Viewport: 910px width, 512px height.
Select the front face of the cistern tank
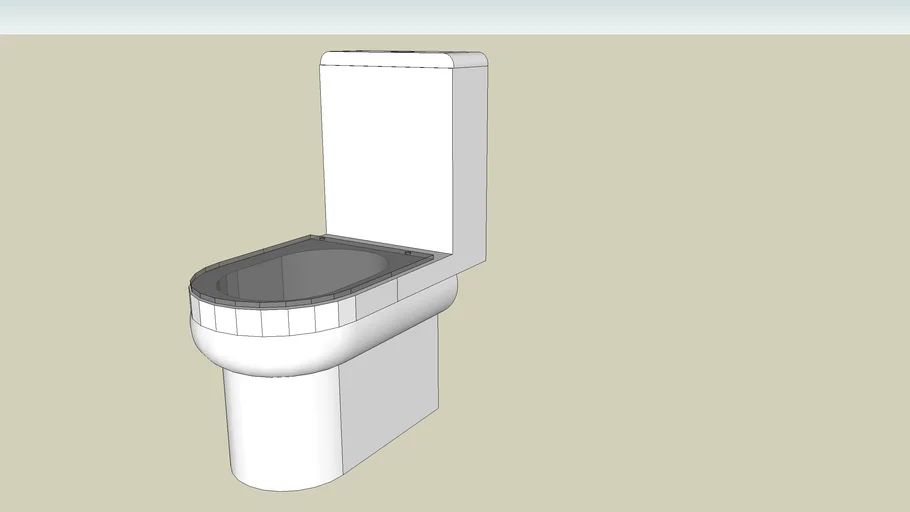385,150
